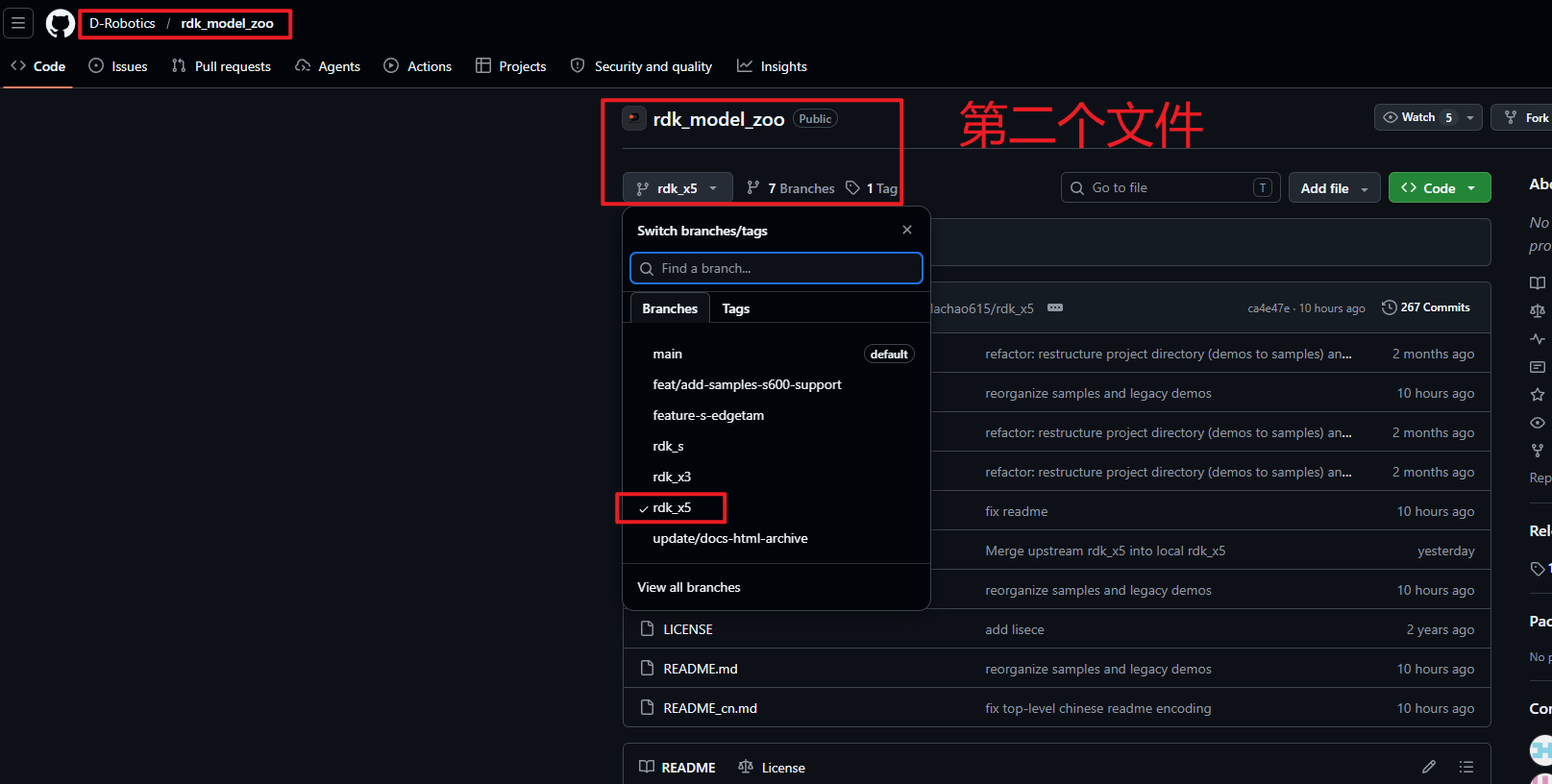
Task: Open the README_cn.md file
Action: pyautogui.click(x=710, y=708)
